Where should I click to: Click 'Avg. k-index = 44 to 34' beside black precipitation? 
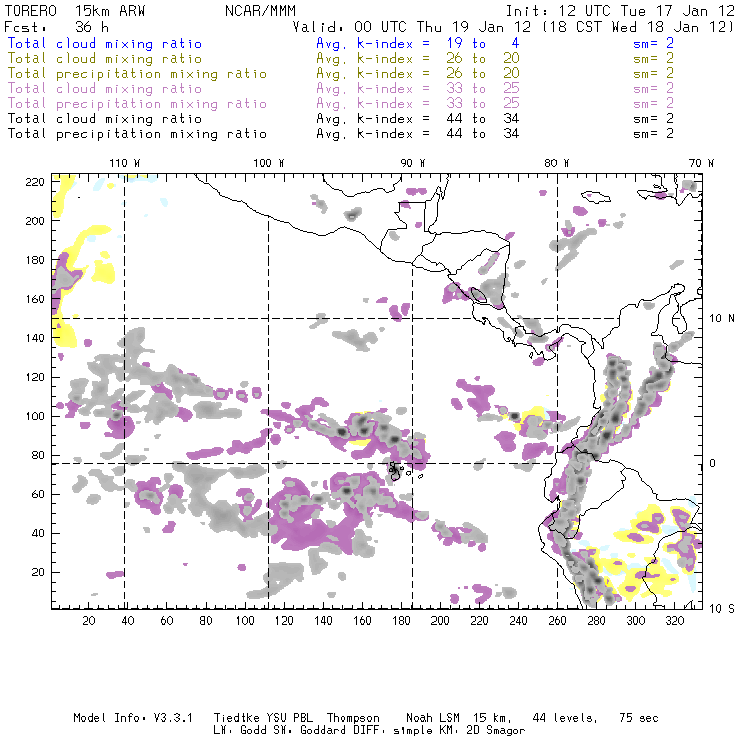[418, 134]
